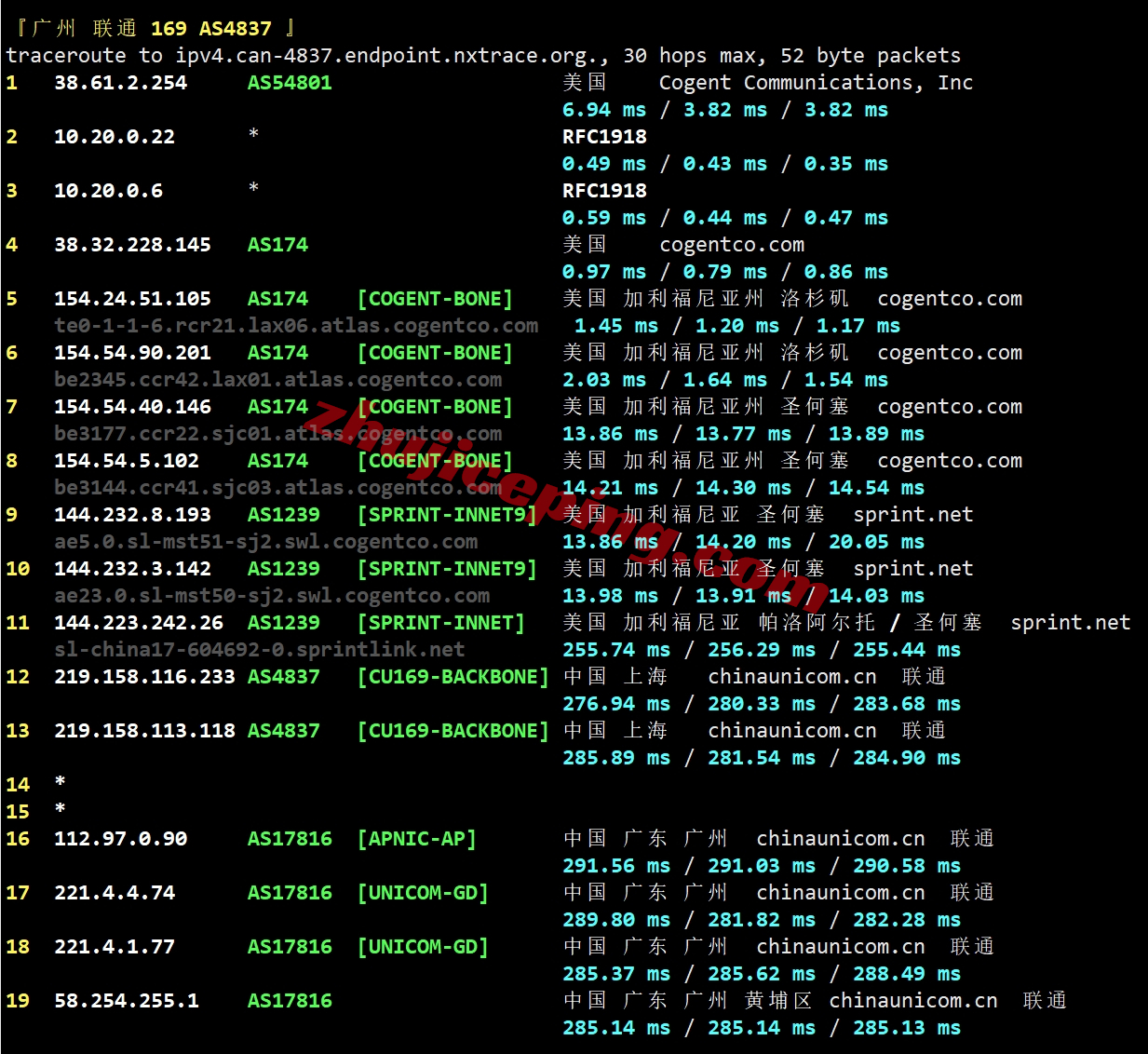The height and width of the screenshot is (1054, 1148).
Task: Click the 6.94 ms latency value
Action: coord(604,110)
